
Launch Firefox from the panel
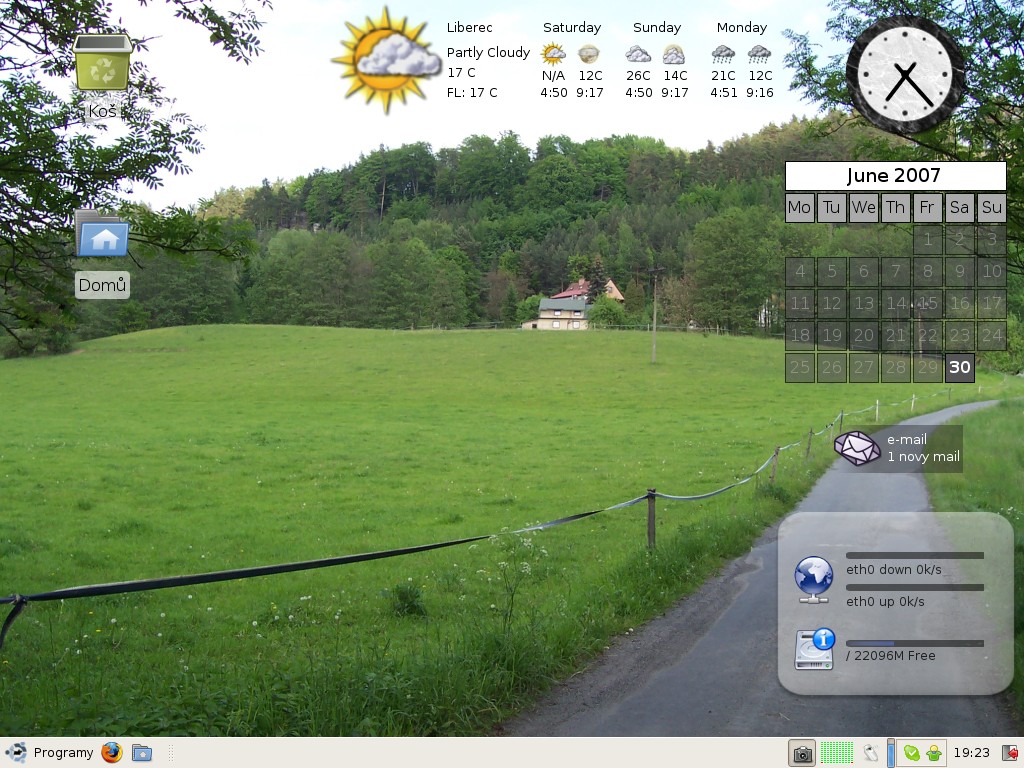[x=112, y=753]
